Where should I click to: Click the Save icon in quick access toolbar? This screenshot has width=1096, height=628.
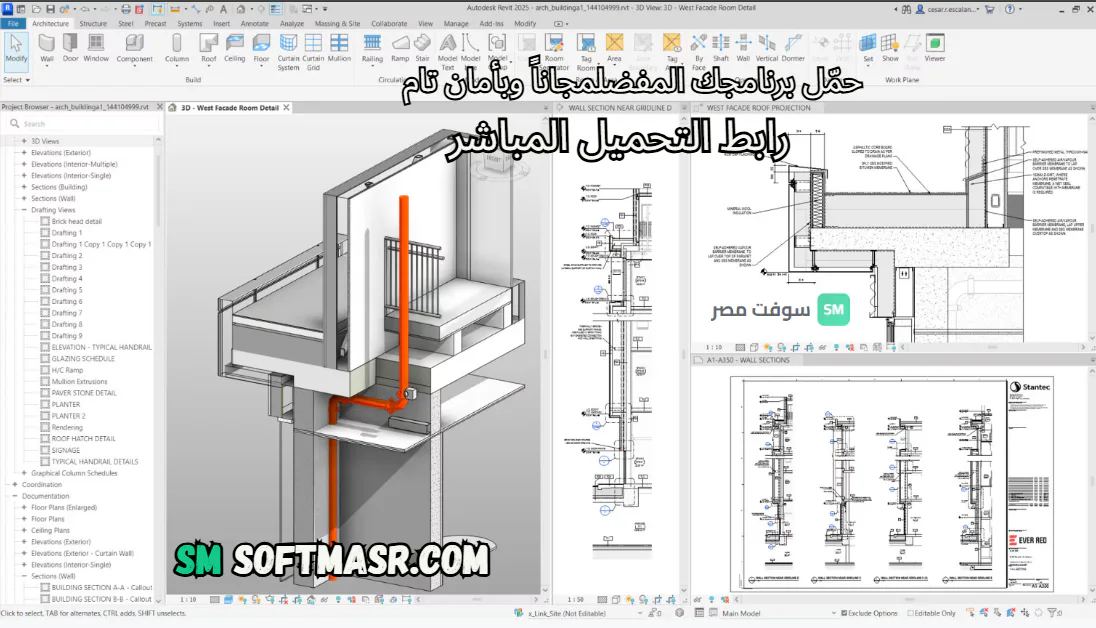tap(50, 9)
